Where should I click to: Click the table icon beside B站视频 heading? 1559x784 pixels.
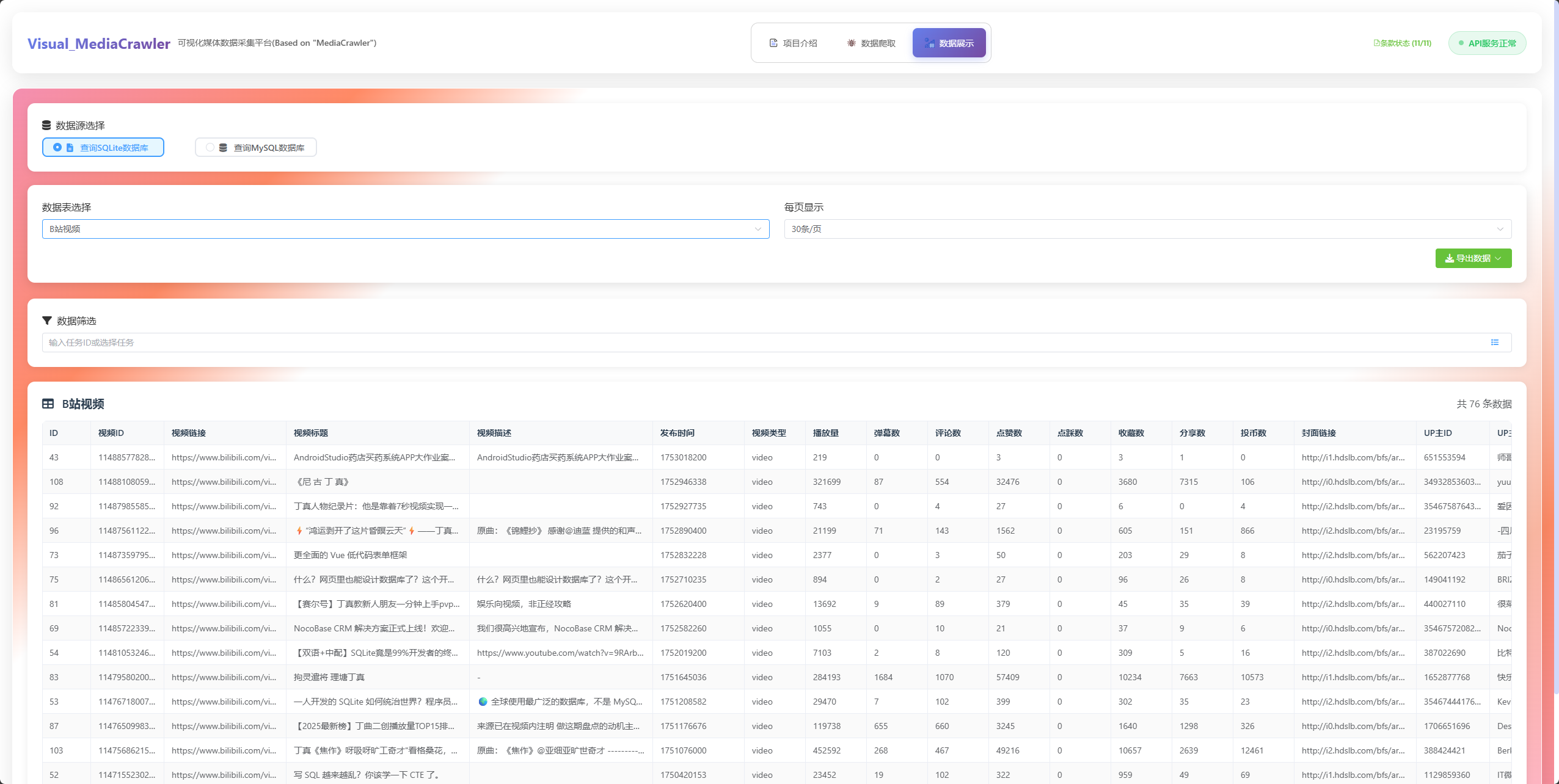[x=48, y=404]
